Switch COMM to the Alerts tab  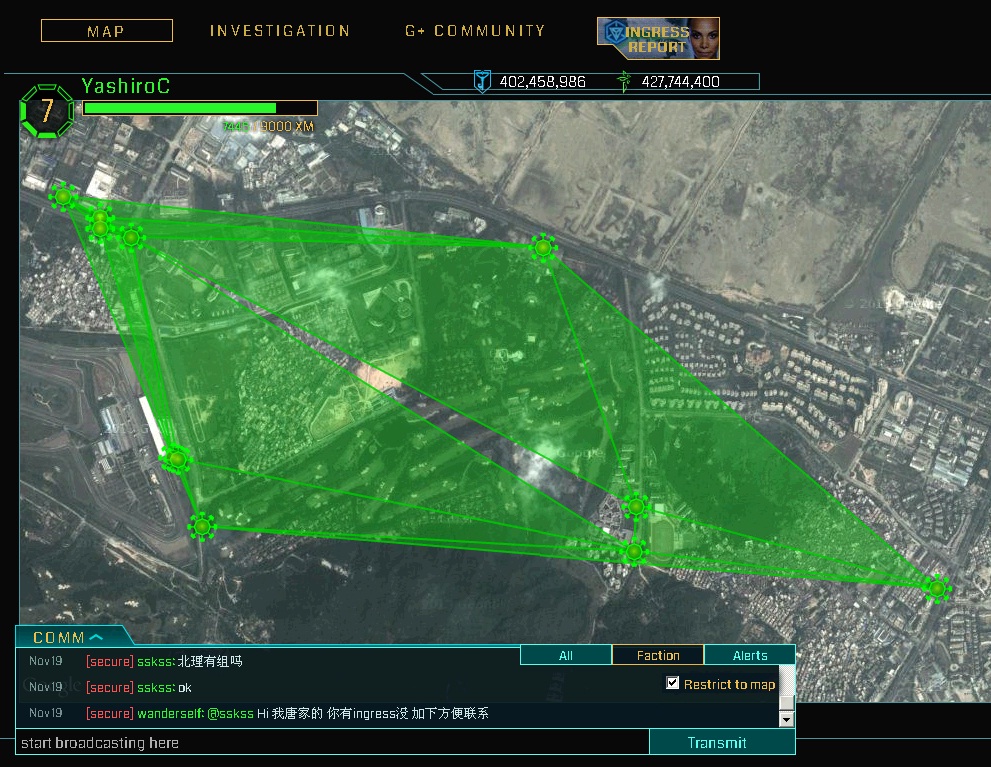[x=750, y=655]
